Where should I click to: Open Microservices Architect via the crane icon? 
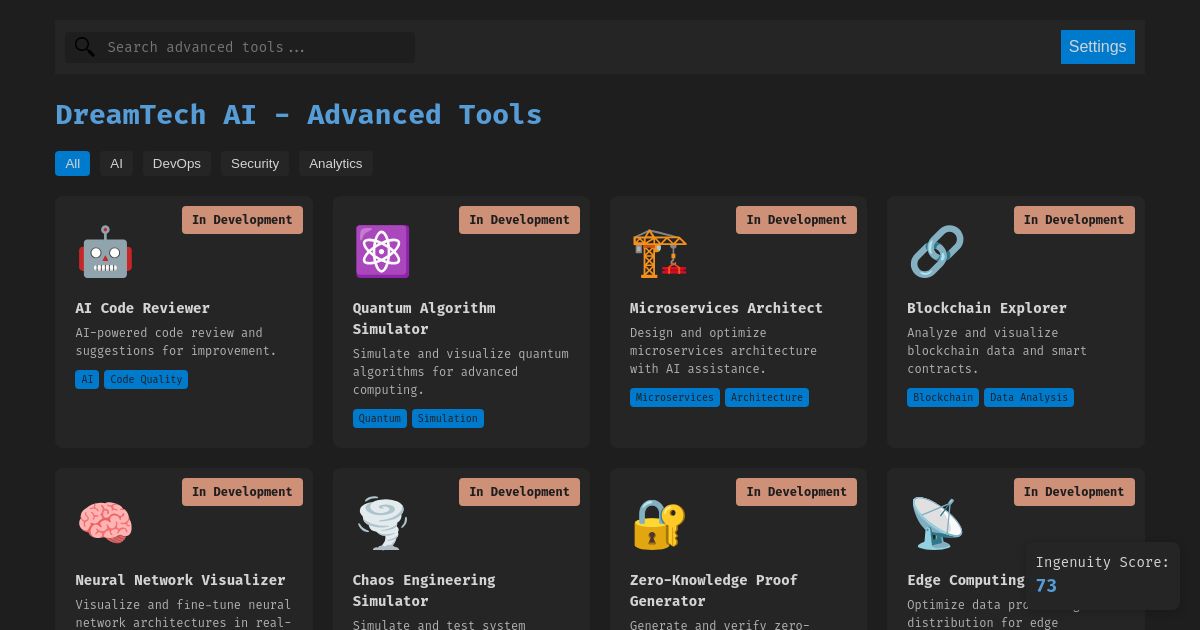[x=659, y=252]
